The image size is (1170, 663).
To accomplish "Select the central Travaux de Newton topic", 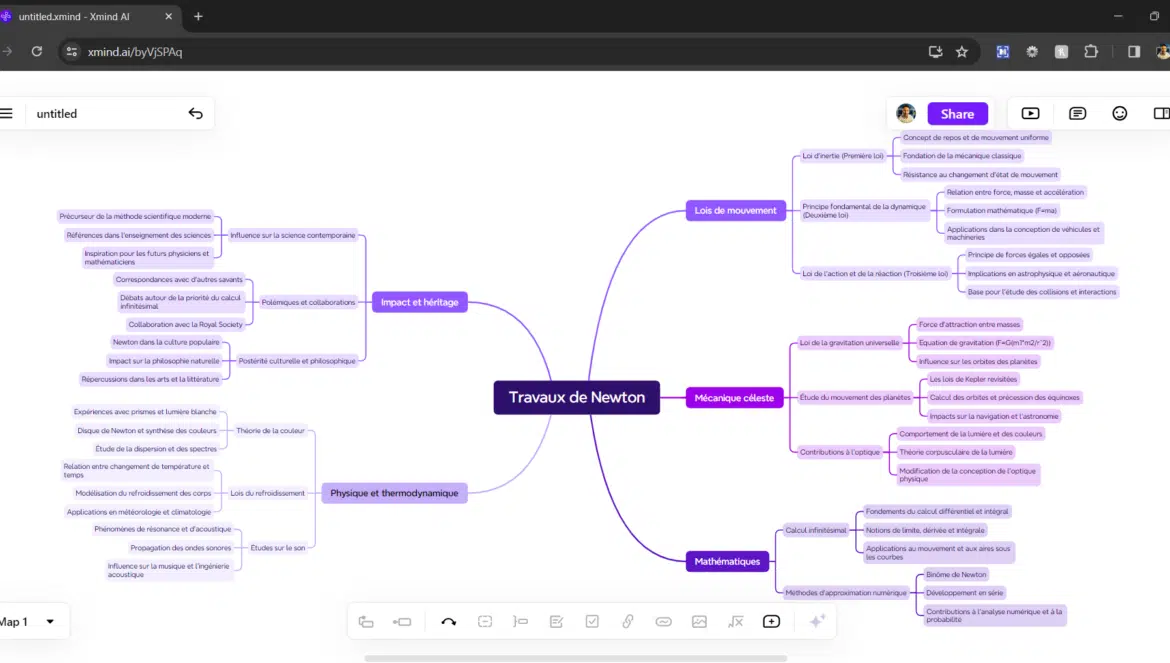I will coord(576,397).
